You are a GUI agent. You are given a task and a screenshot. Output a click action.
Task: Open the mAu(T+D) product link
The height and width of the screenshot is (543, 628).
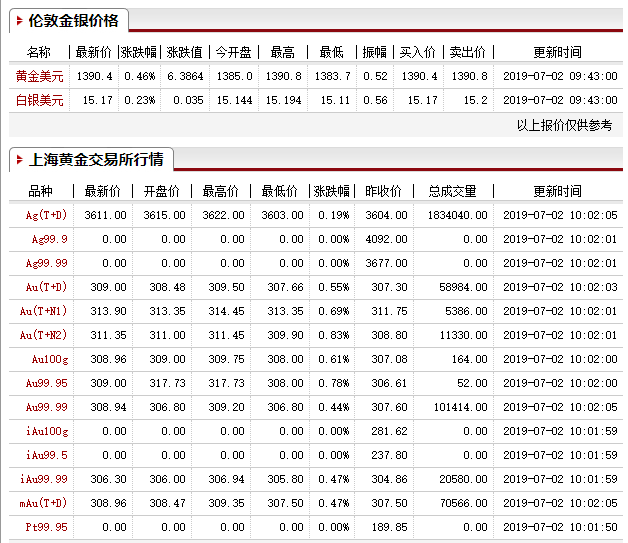[44, 503]
